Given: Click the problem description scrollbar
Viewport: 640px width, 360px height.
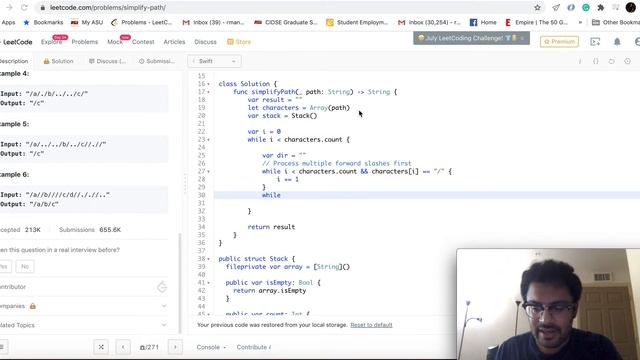Looking at the screenshot, I should pos(180,283).
